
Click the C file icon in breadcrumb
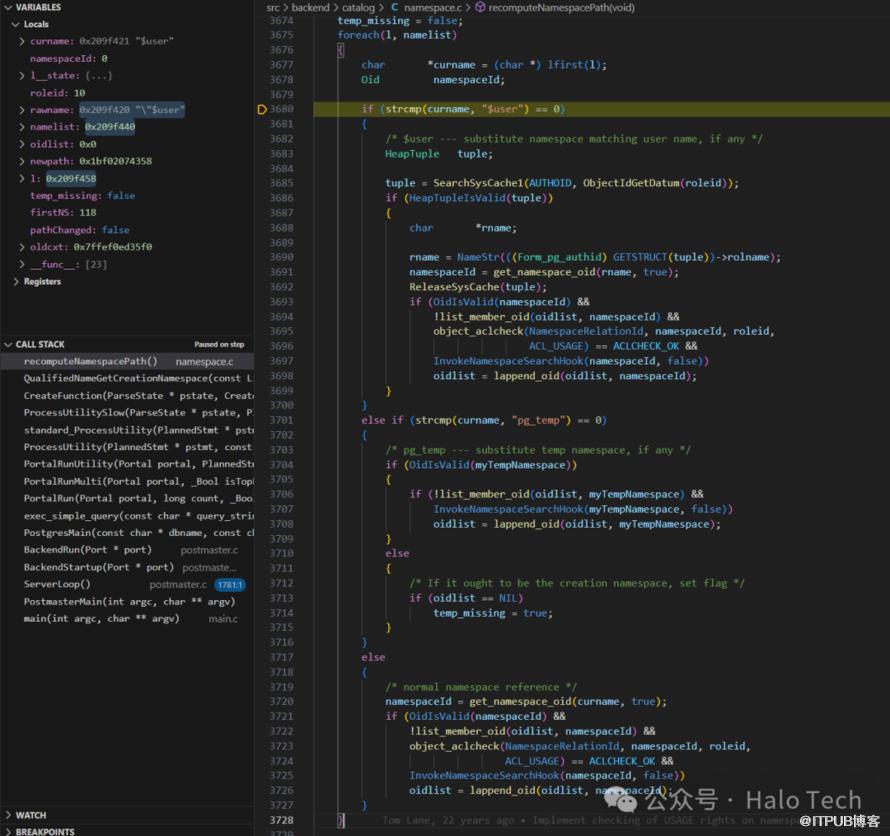pos(394,7)
